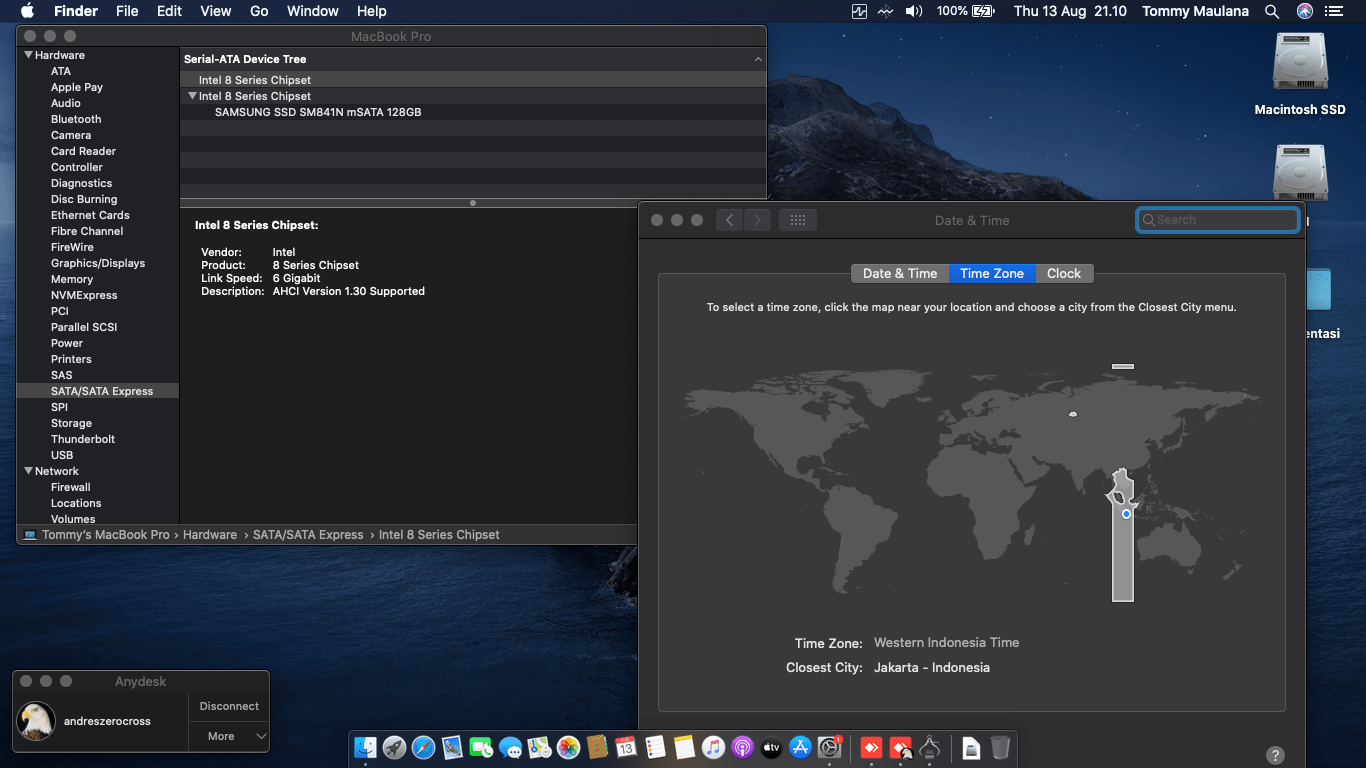
Task: Click the Siri icon in the menu bar
Action: 1304,11
